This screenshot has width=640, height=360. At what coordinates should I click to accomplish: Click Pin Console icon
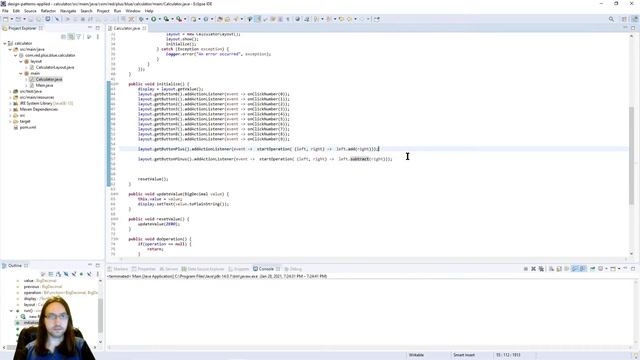[593, 269]
